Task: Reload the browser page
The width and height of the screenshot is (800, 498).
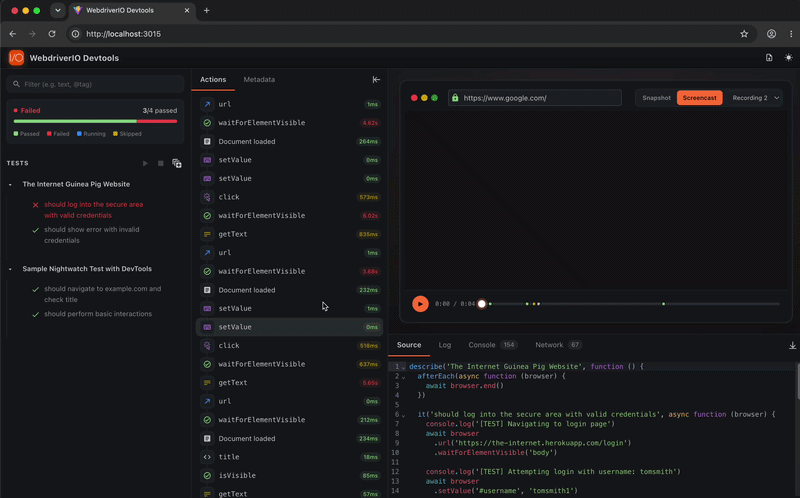Action: pyautogui.click(x=52, y=34)
